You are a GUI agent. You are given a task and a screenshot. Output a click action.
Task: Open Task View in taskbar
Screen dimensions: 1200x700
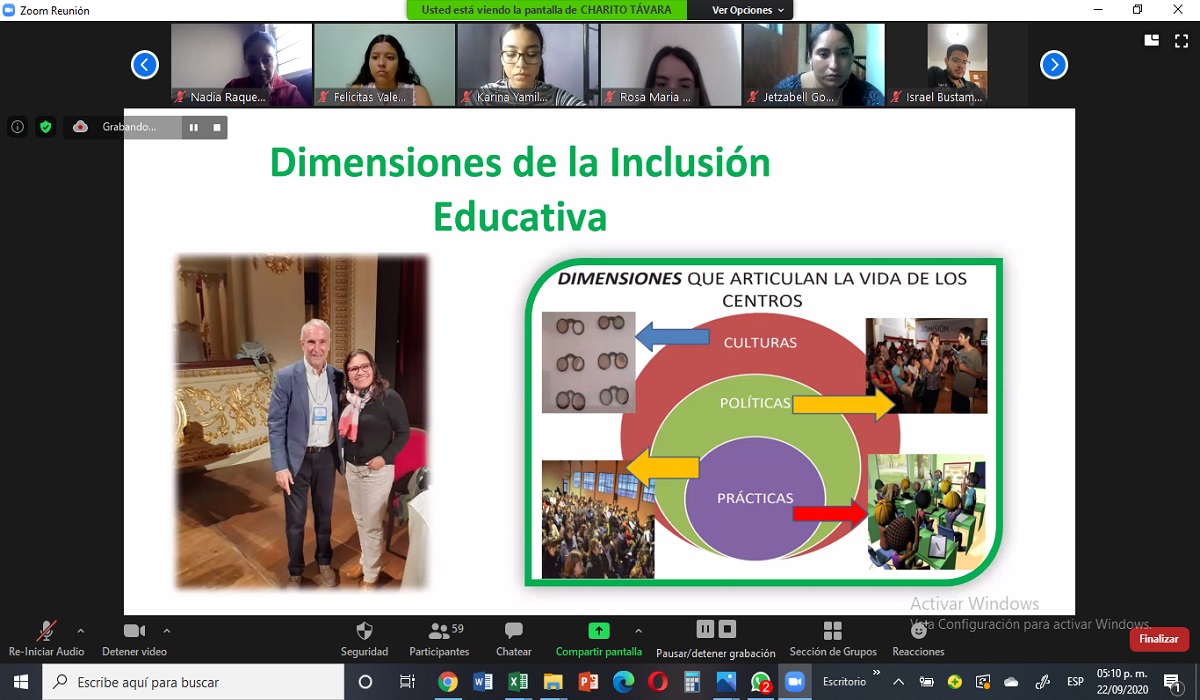(x=407, y=682)
